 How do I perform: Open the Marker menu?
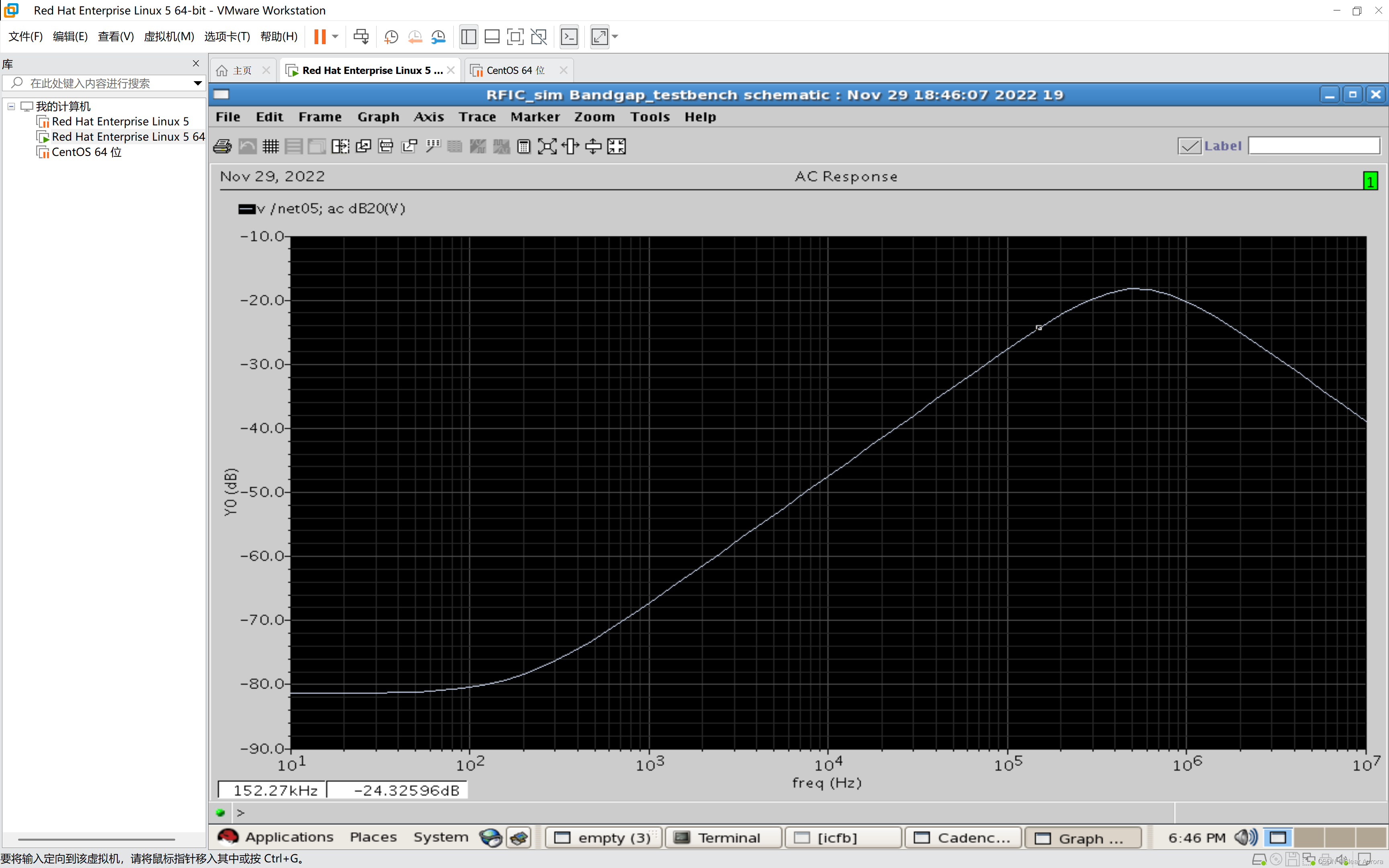(535, 117)
